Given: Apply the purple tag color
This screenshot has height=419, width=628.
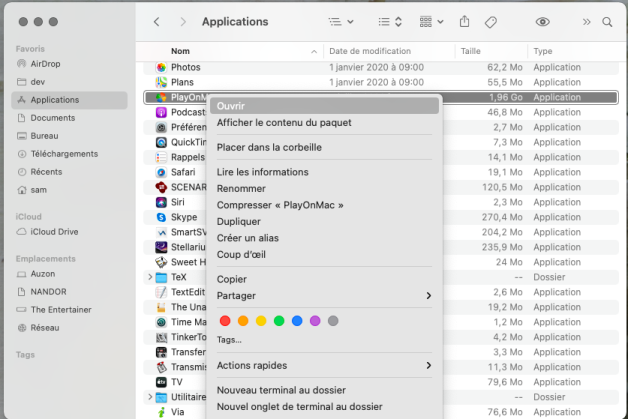Looking at the screenshot, I should pyautogui.click(x=315, y=321).
